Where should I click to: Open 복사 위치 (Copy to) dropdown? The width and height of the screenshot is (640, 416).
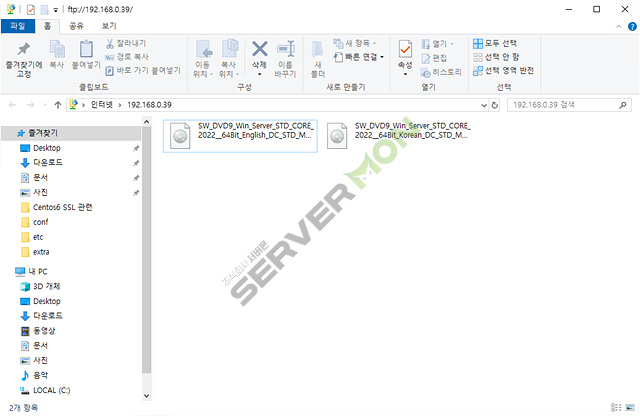pos(229,59)
